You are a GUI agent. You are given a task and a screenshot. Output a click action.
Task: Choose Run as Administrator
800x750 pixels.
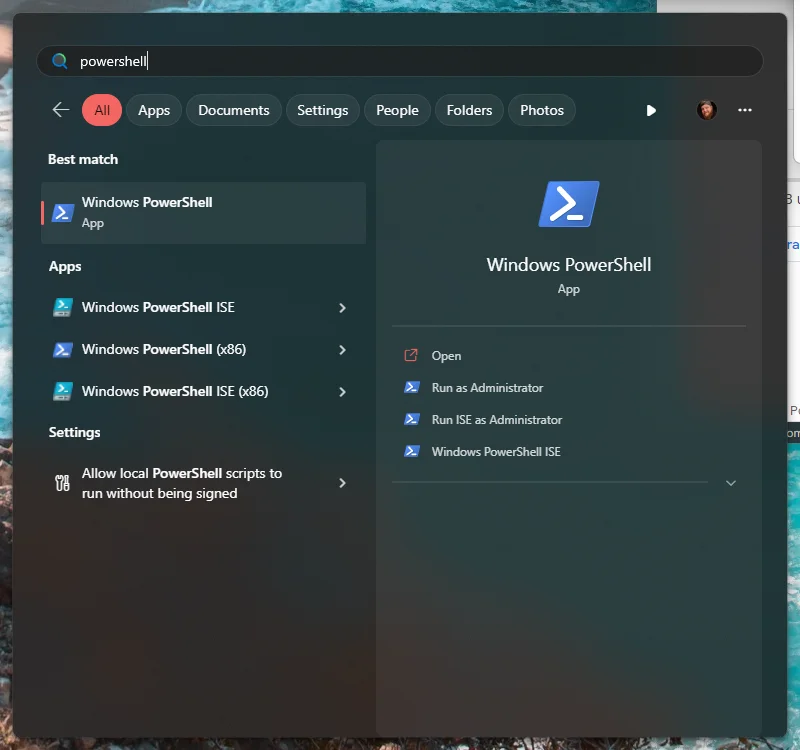(x=487, y=388)
